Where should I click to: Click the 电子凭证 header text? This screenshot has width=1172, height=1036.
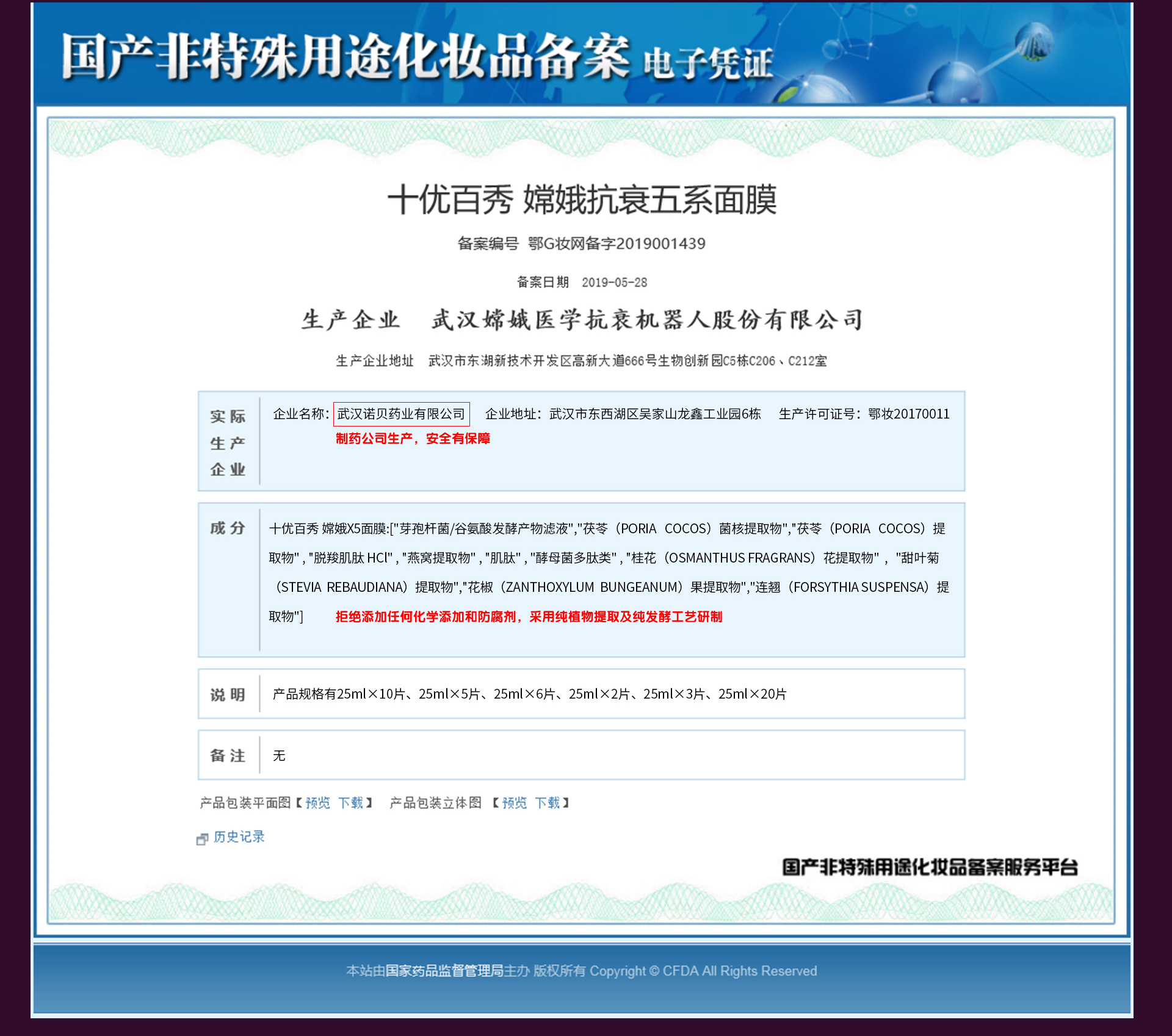(709, 63)
